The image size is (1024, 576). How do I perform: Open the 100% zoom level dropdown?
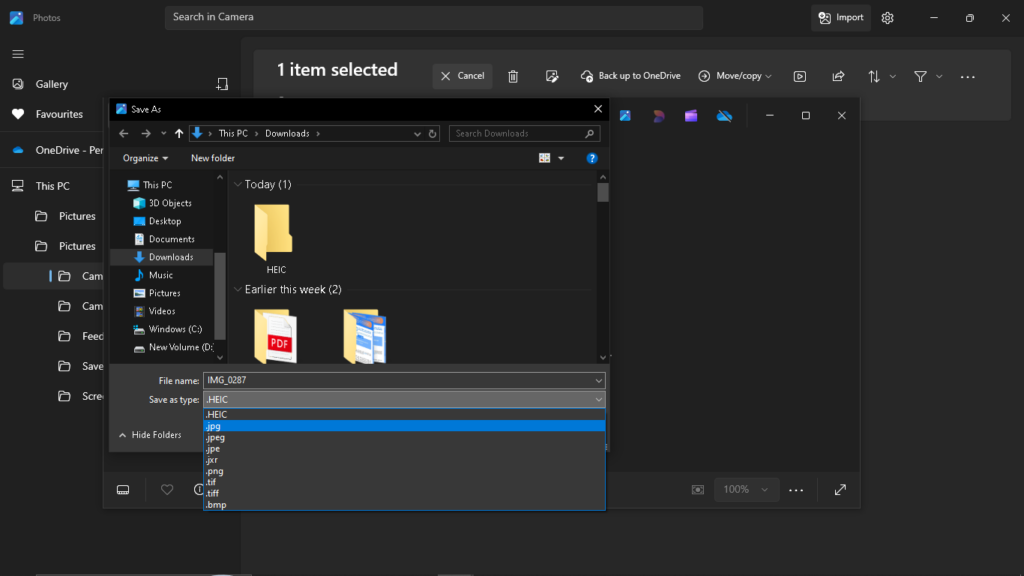[745, 489]
